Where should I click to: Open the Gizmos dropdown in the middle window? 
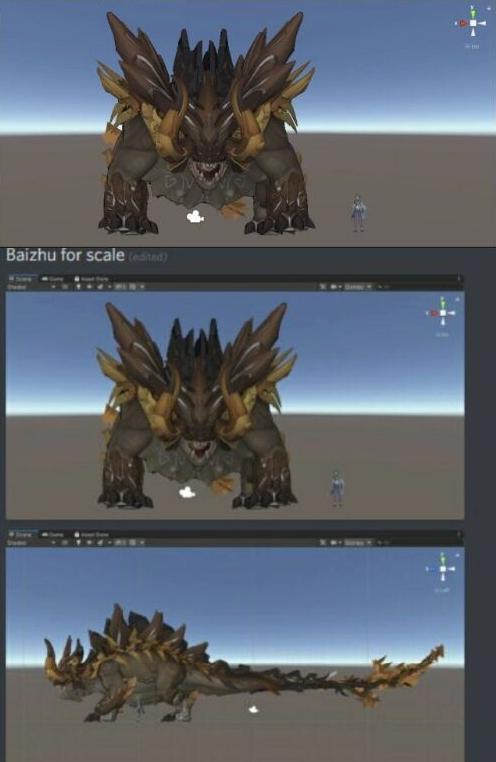click(x=358, y=287)
